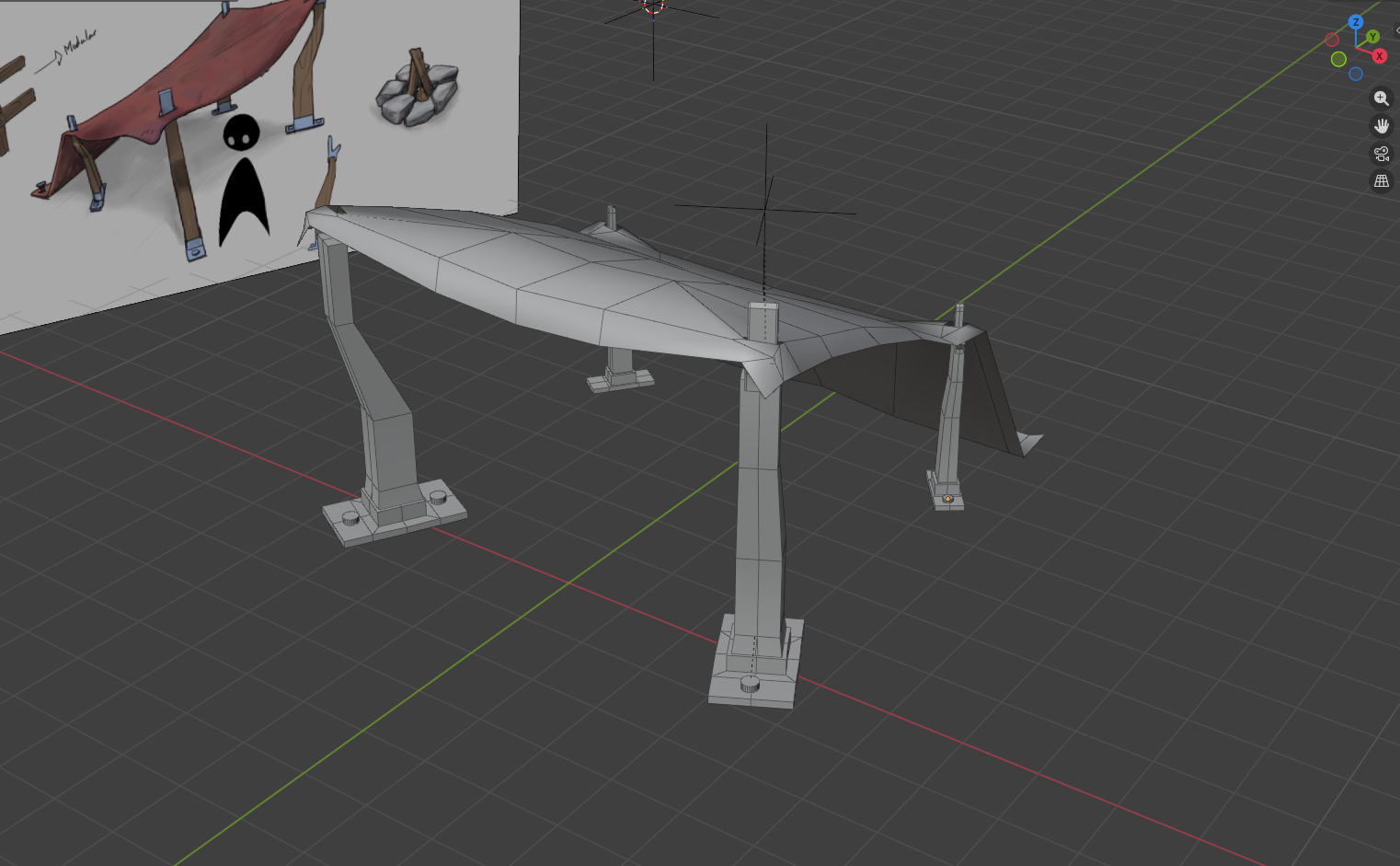Click the blue Z axis on gizmo

point(1356,22)
